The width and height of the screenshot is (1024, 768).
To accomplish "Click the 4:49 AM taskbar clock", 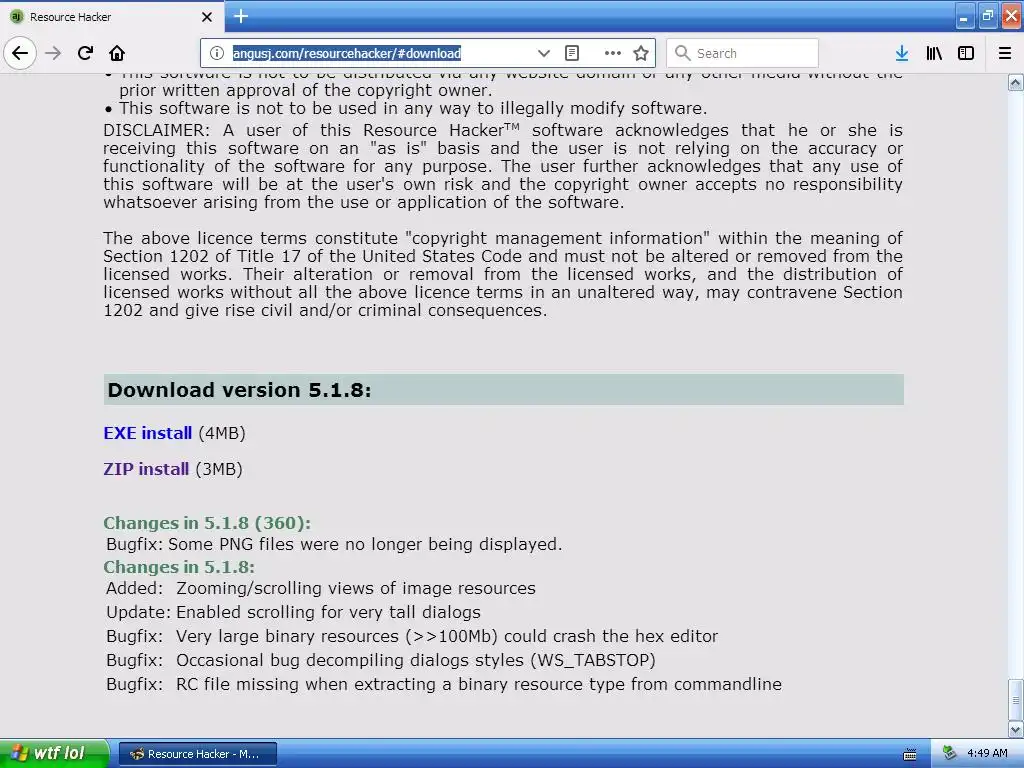I will coord(987,753).
